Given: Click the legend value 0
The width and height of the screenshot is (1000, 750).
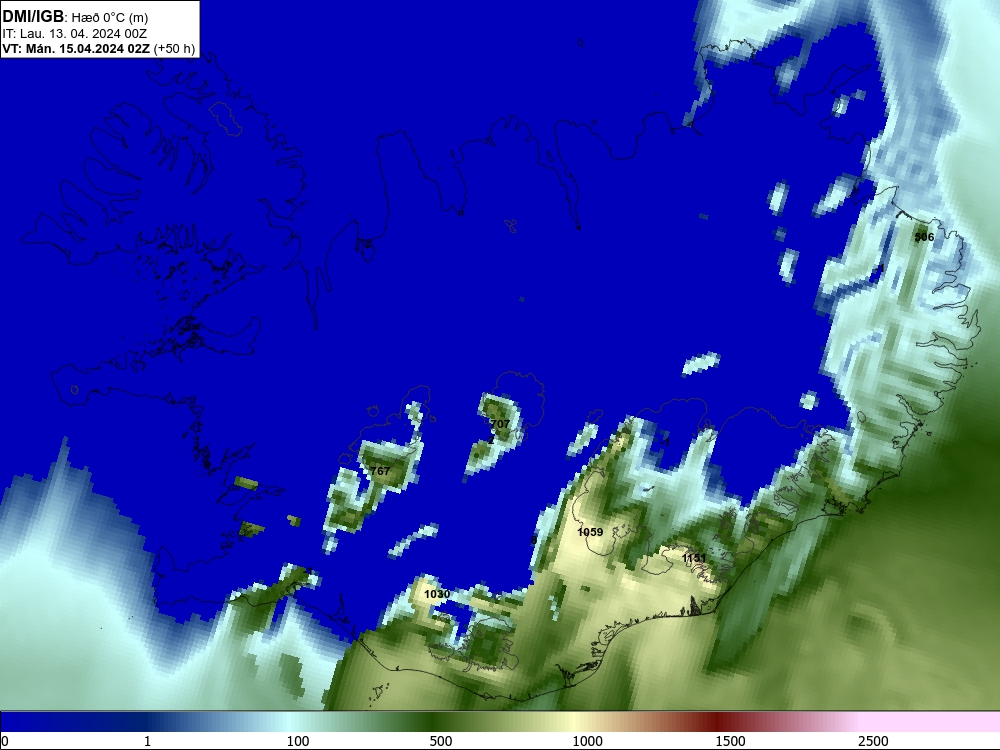Looking at the screenshot, I should (x=5, y=741).
